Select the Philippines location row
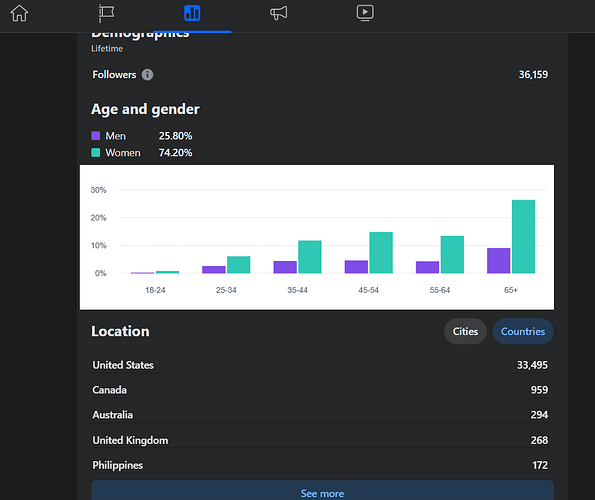595x500 pixels. pos(320,465)
